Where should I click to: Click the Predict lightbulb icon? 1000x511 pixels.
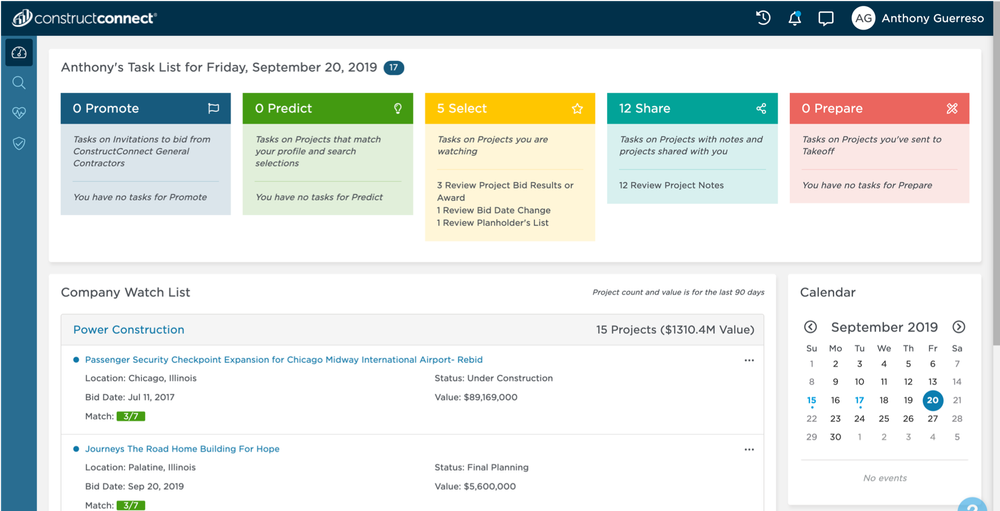point(398,108)
